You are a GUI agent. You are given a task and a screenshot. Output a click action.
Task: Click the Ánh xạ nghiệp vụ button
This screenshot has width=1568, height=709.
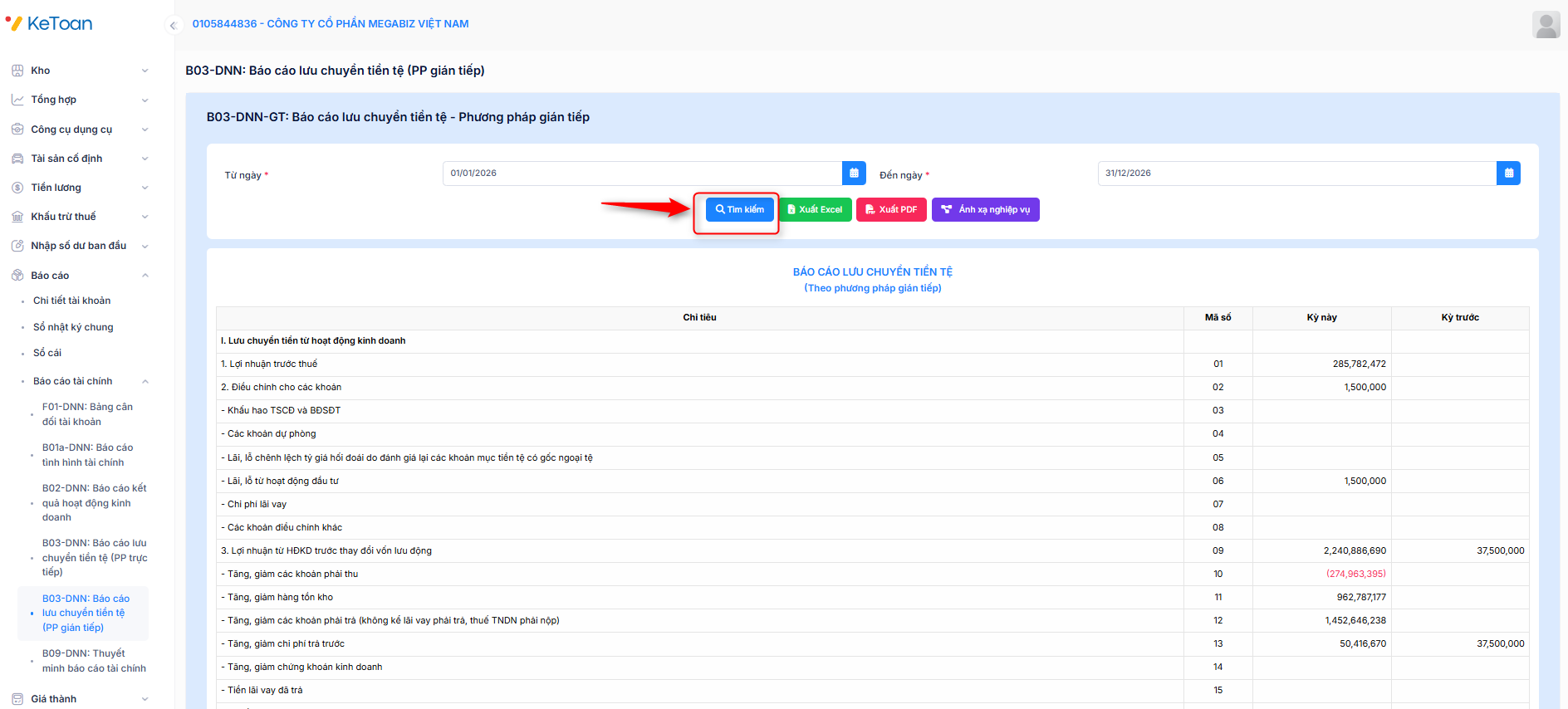point(986,210)
